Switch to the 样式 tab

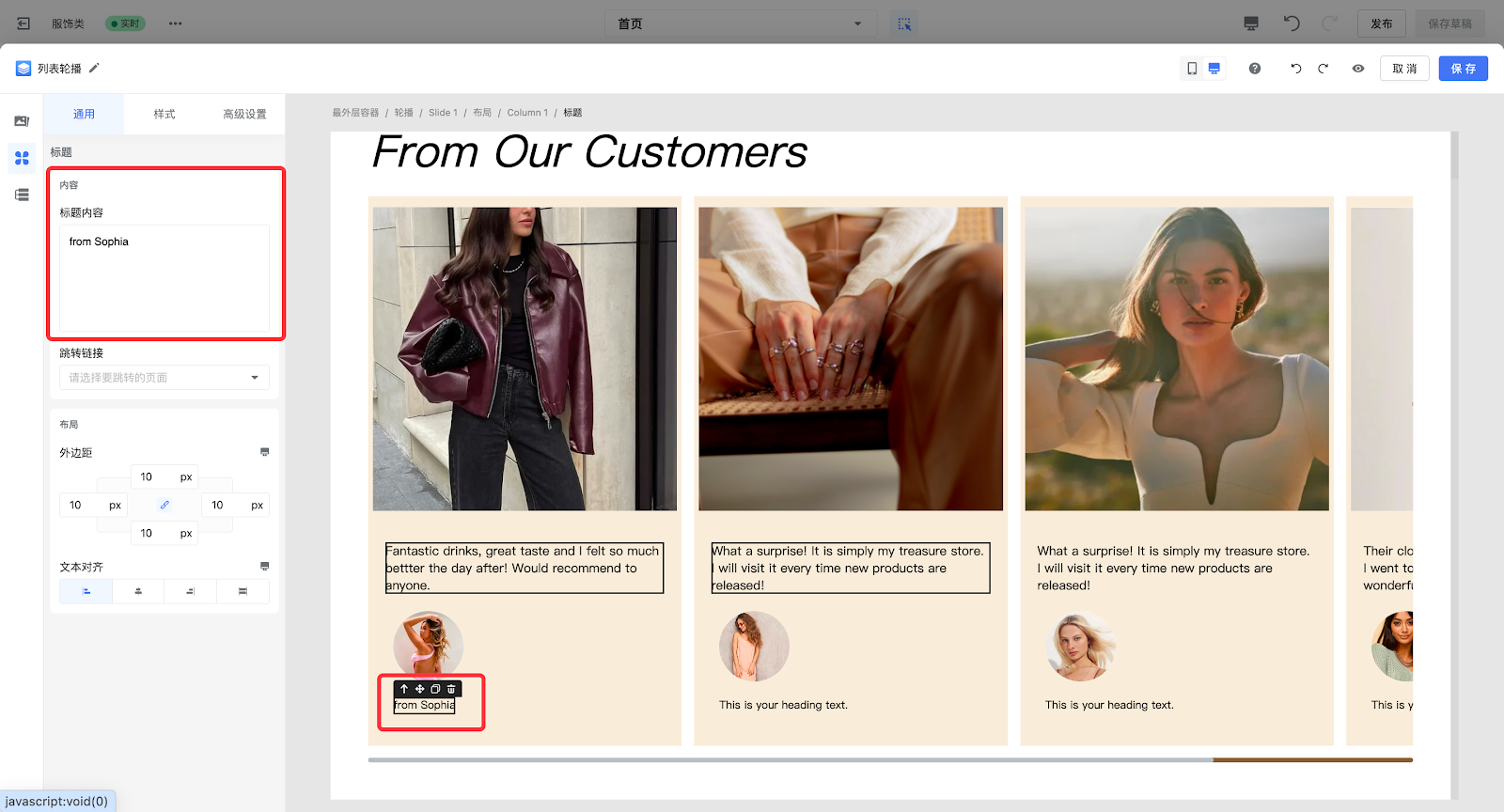coord(164,114)
